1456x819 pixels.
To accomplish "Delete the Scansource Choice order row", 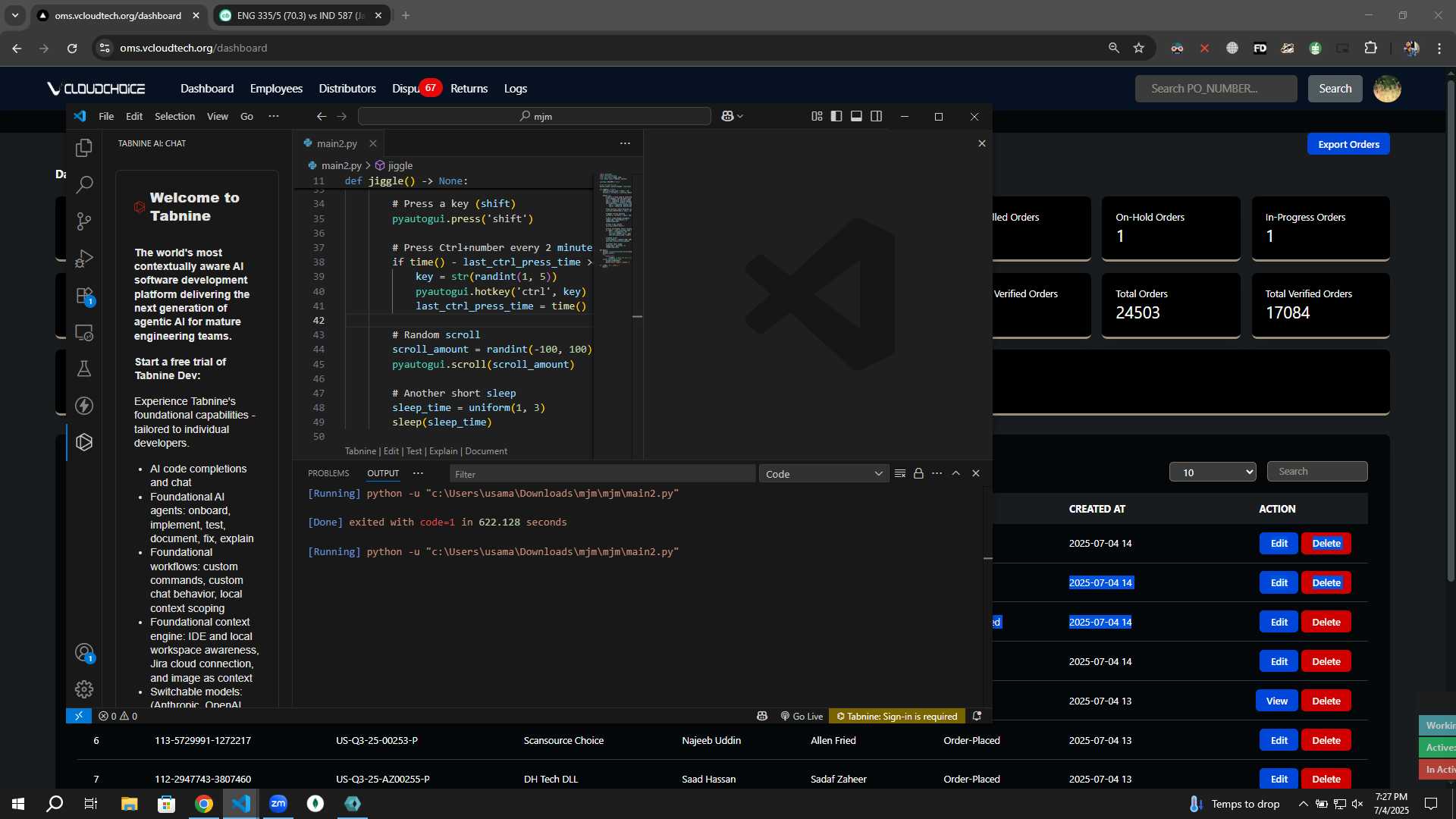I will tap(1326, 740).
